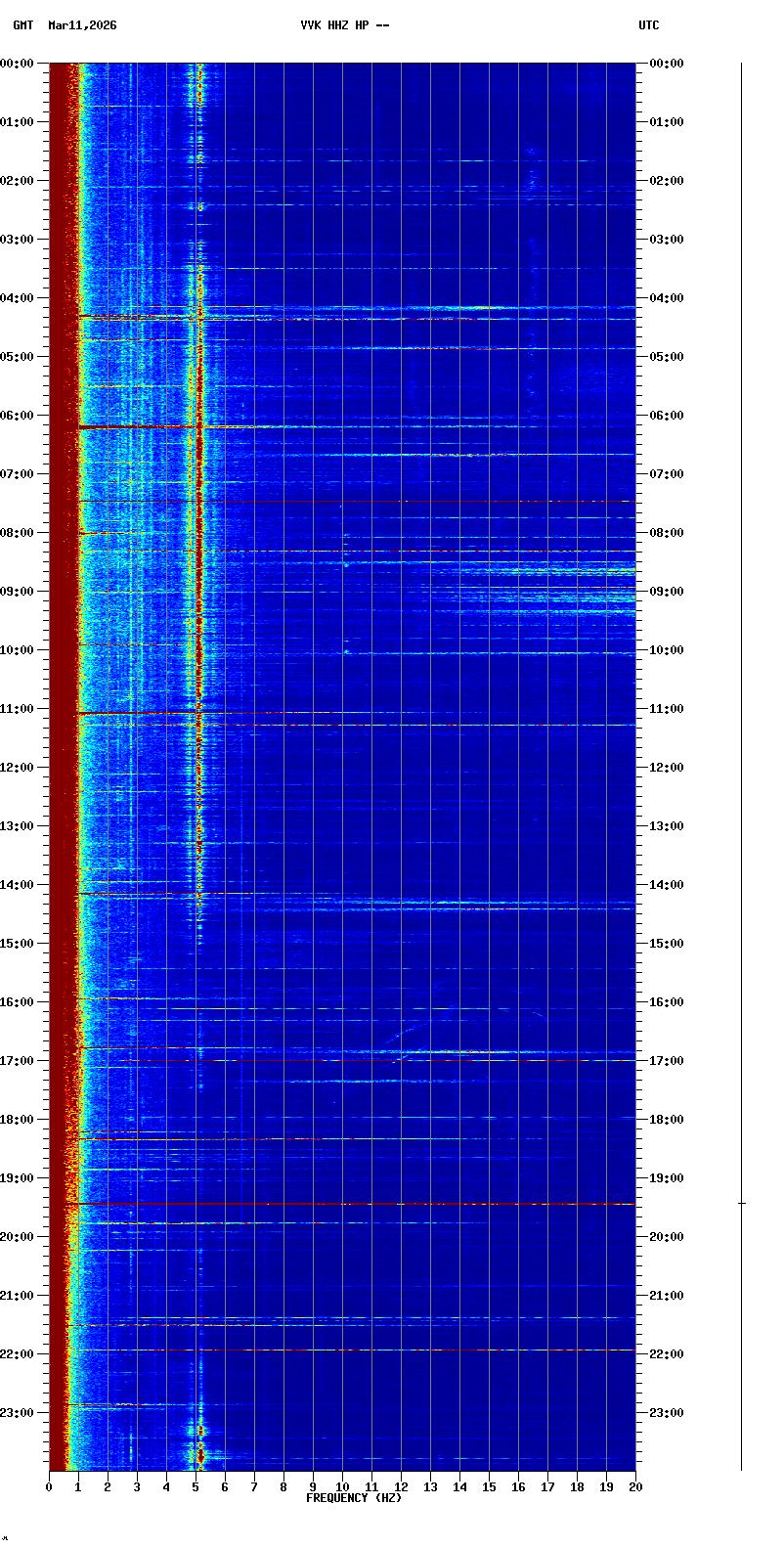Click the 19:00 label on left time axis
The height and width of the screenshot is (1549, 784).
click(18, 1178)
